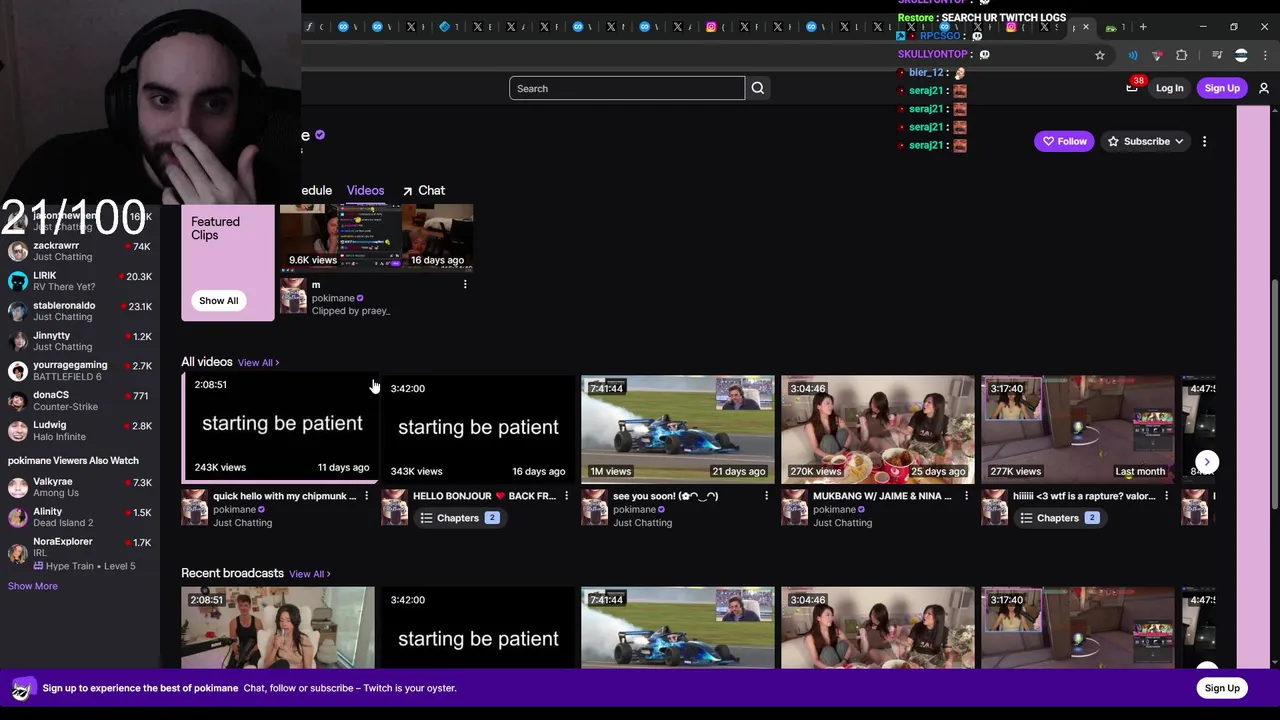The image size is (1280, 720).
Task: Open Ludwig channel avatar in sidebar
Action: point(18,431)
